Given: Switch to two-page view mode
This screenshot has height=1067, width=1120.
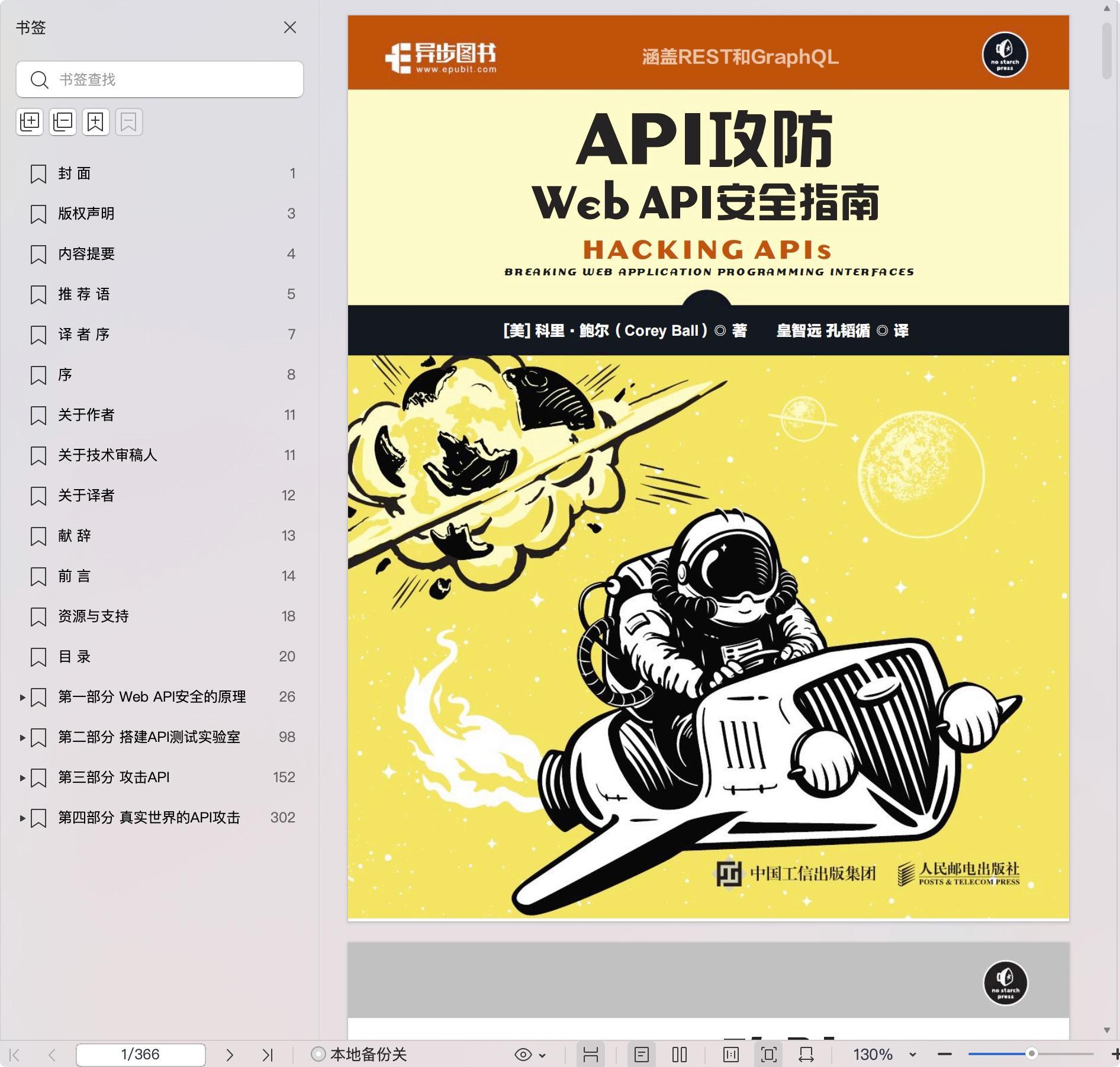Looking at the screenshot, I should click(x=680, y=1055).
